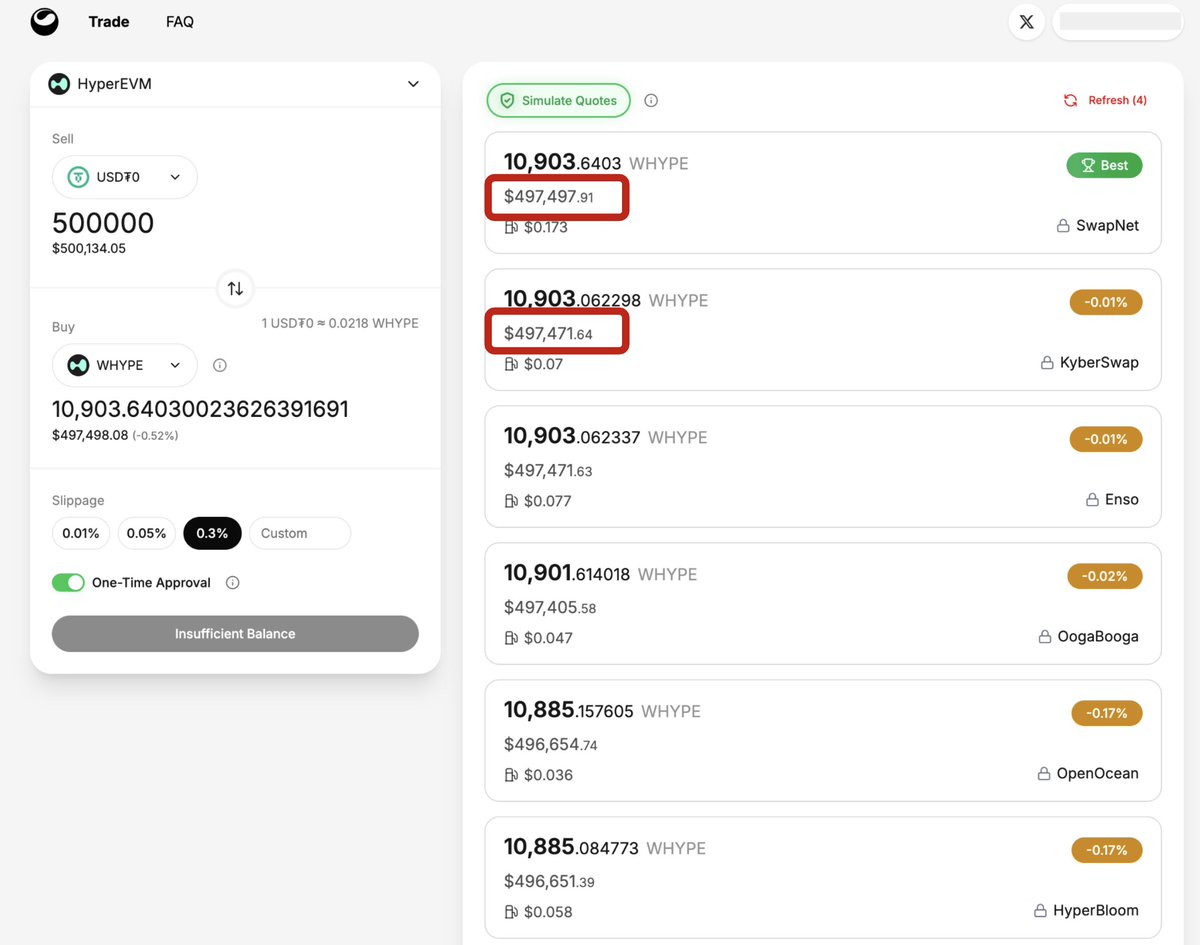Click gas pump icon in OogaBooga quote
This screenshot has height=945, width=1200.
pyautogui.click(x=511, y=638)
